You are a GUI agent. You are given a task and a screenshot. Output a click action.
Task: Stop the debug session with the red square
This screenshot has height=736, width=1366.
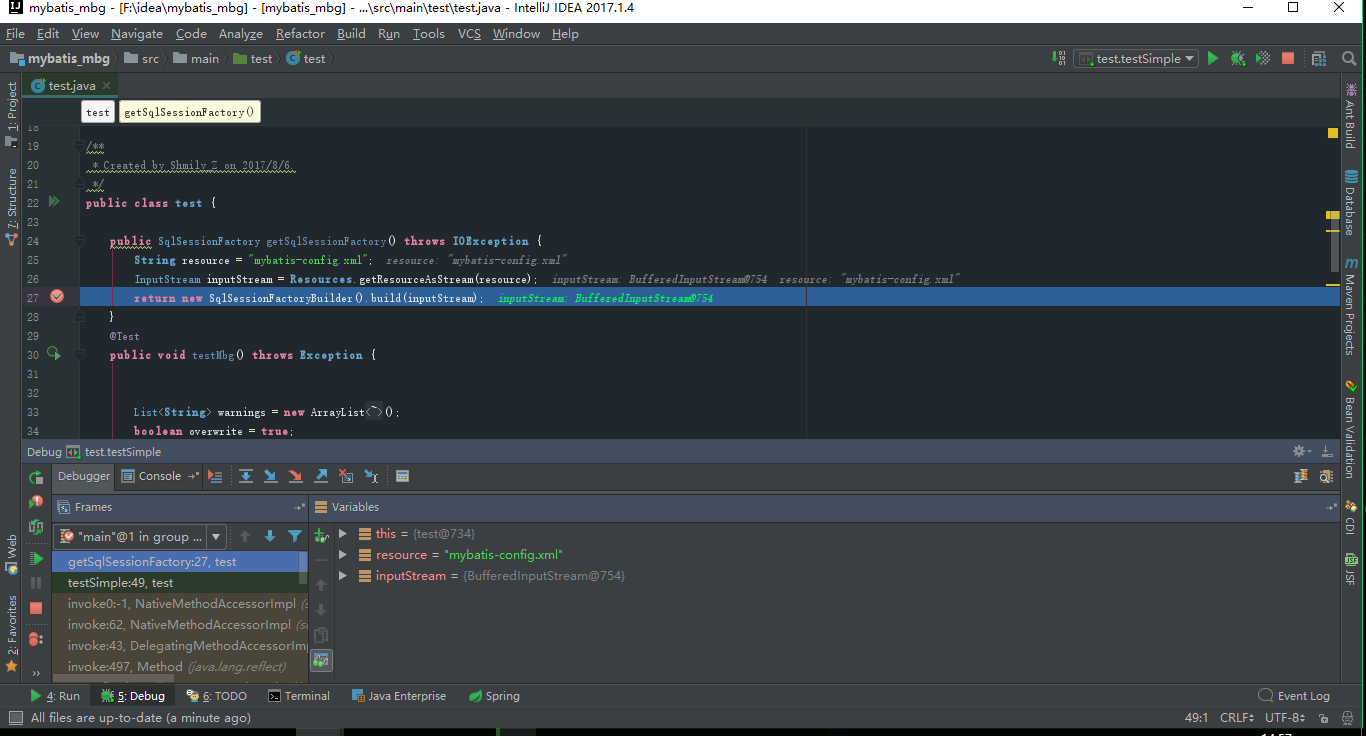coord(35,607)
